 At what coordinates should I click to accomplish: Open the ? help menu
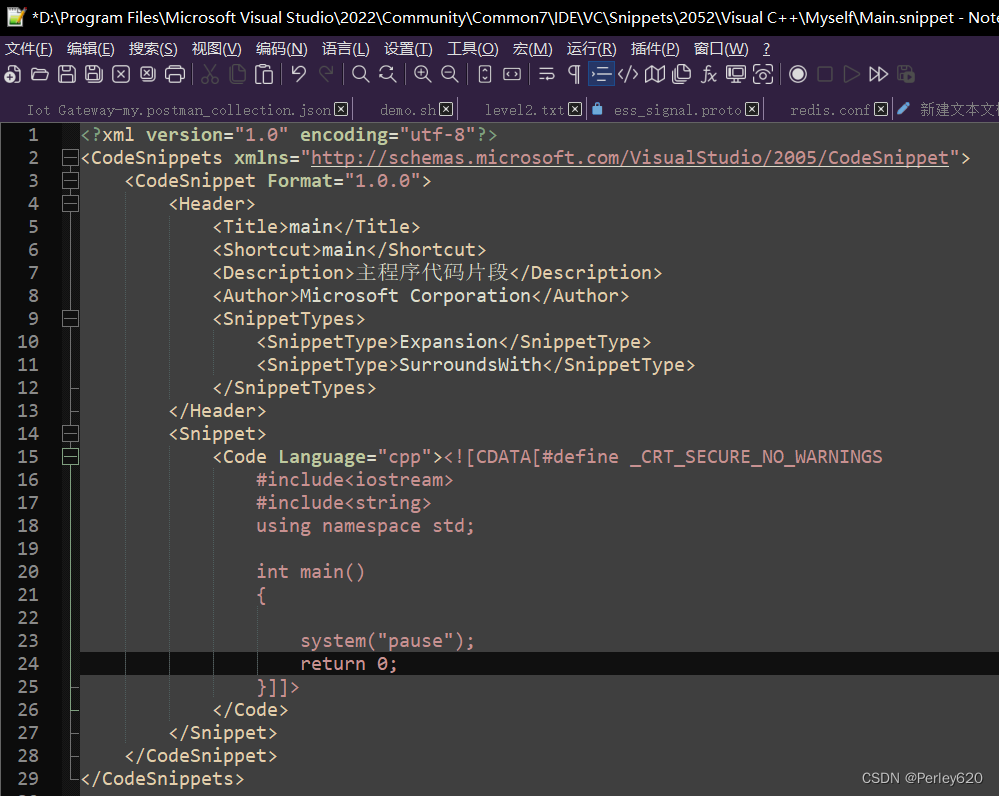click(x=766, y=48)
